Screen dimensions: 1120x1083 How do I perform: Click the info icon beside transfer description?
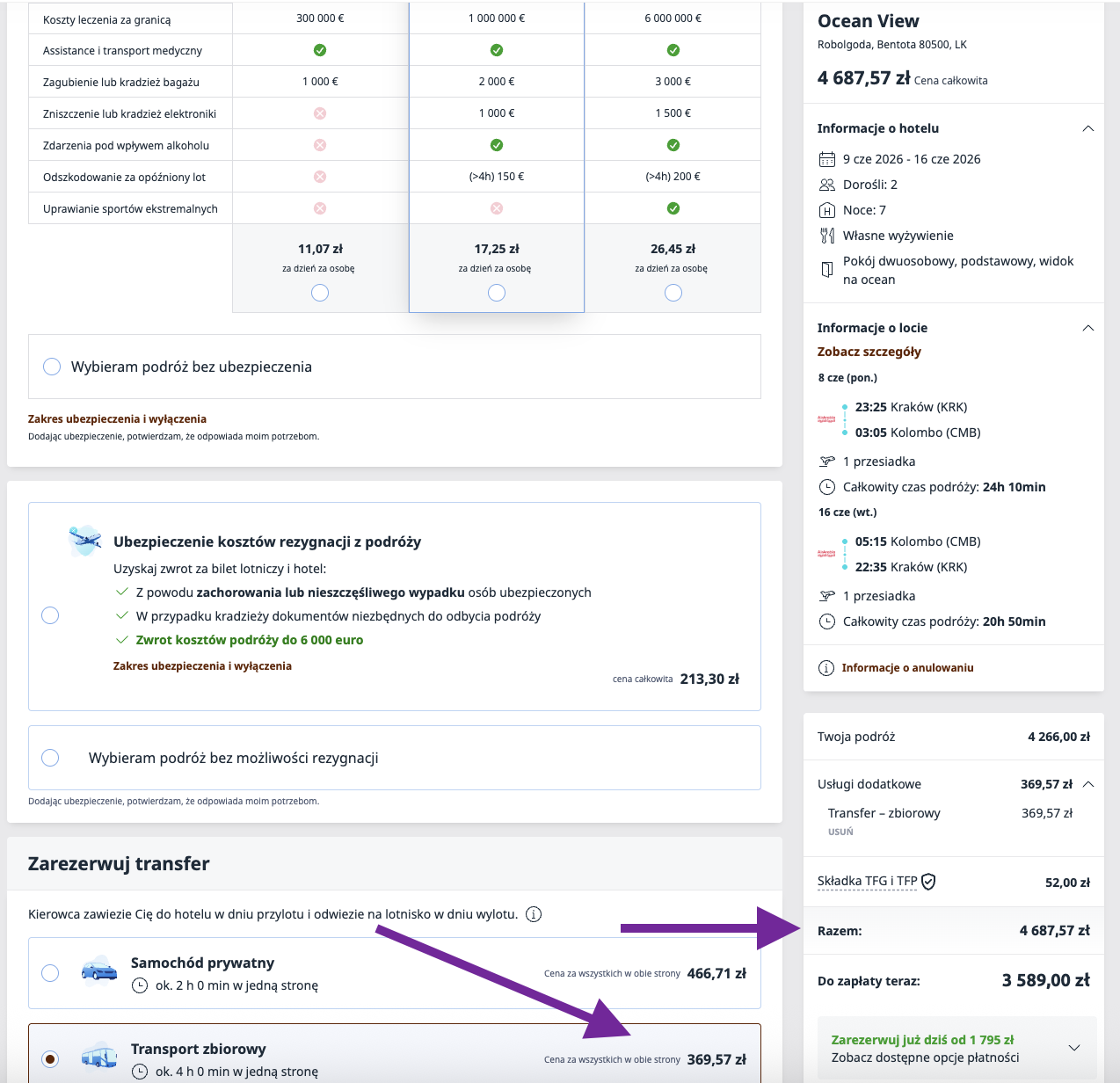point(533,914)
